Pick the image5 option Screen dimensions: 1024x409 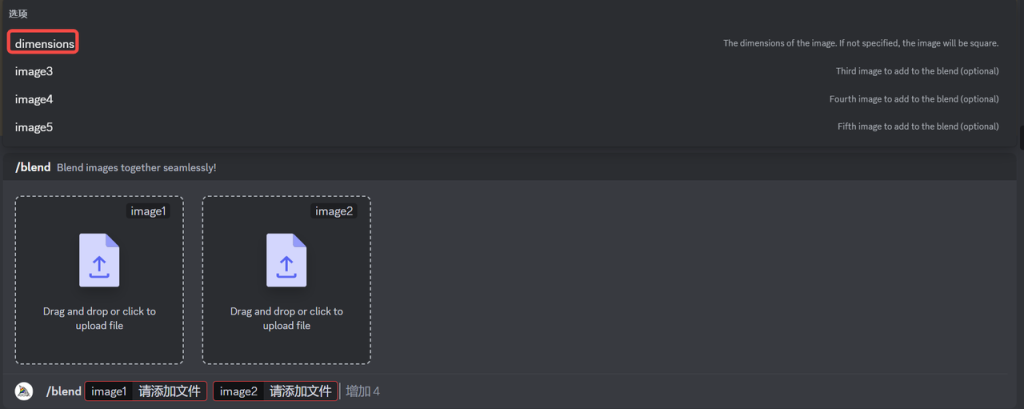click(34, 127)
